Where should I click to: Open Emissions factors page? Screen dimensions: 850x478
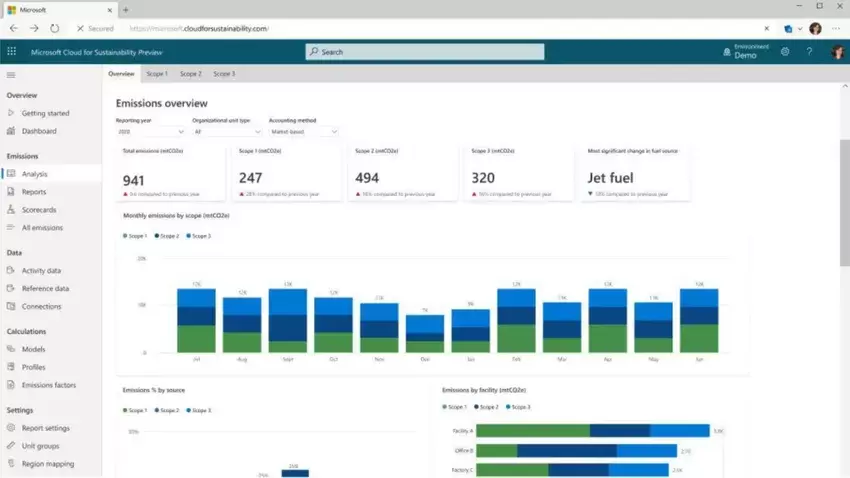(49, 385)
